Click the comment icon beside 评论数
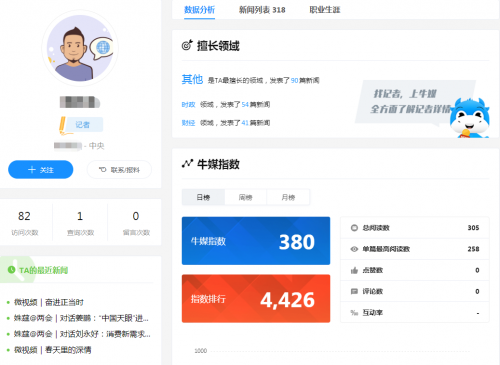The width and height of the screenshot is (500, 365). [354, 291]
